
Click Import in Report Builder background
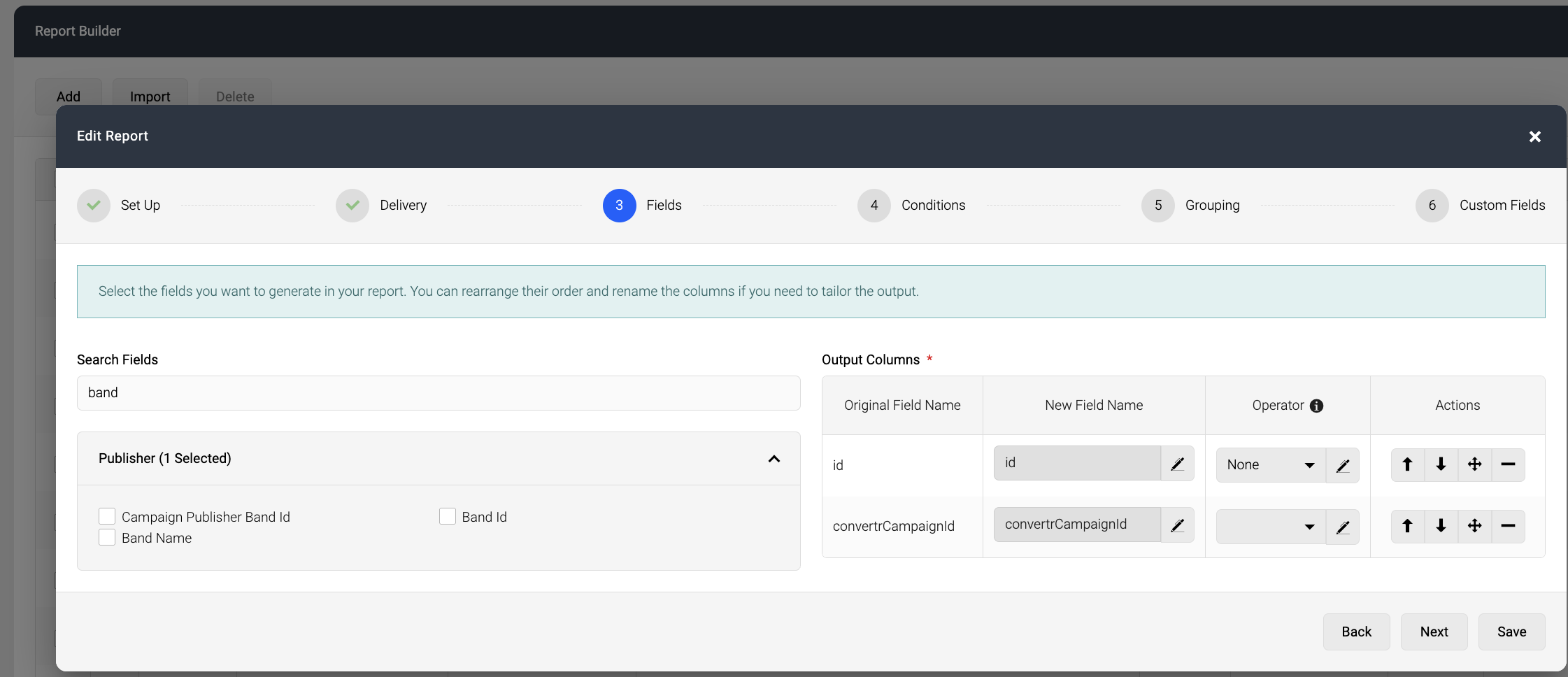(150, 97)
